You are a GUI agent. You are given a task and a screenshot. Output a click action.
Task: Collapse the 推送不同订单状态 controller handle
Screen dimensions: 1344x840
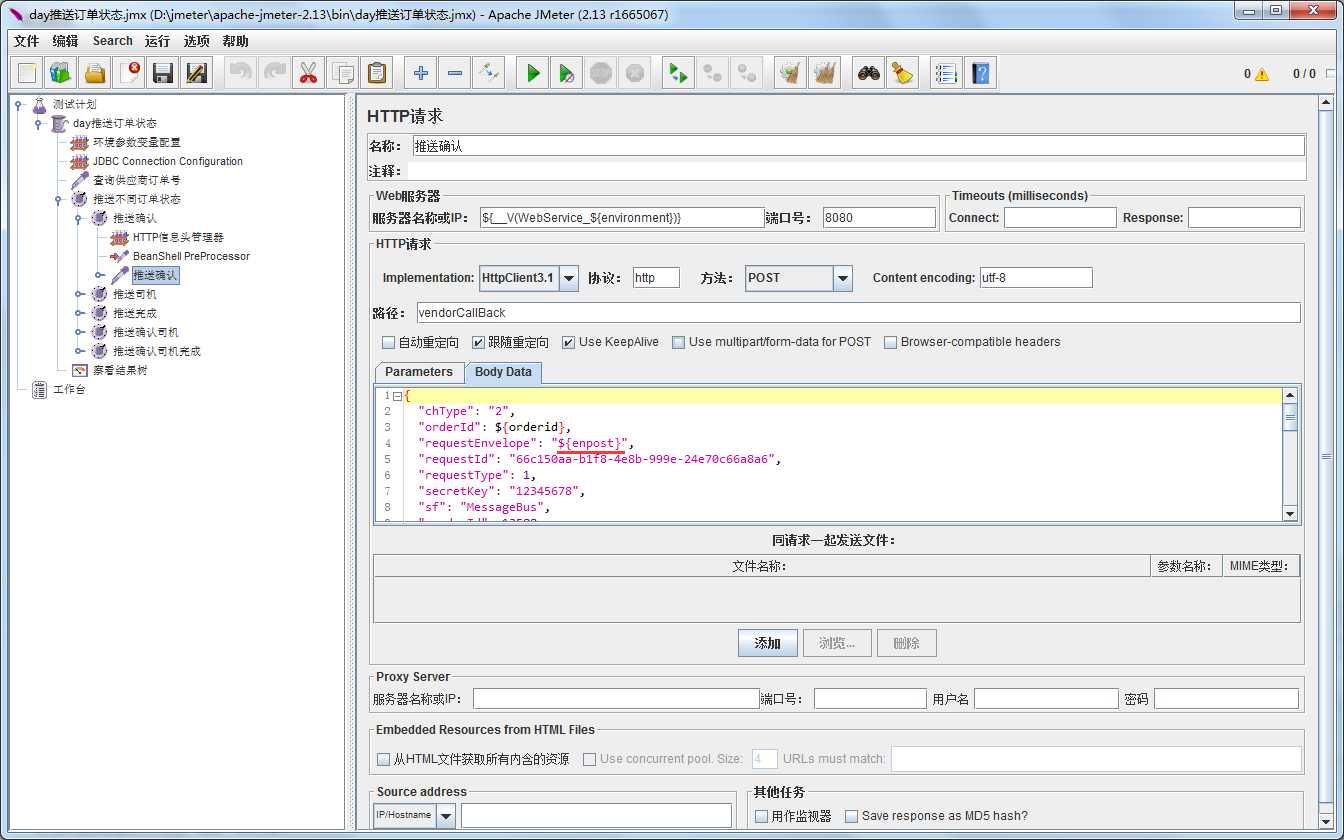click(58, 199)
